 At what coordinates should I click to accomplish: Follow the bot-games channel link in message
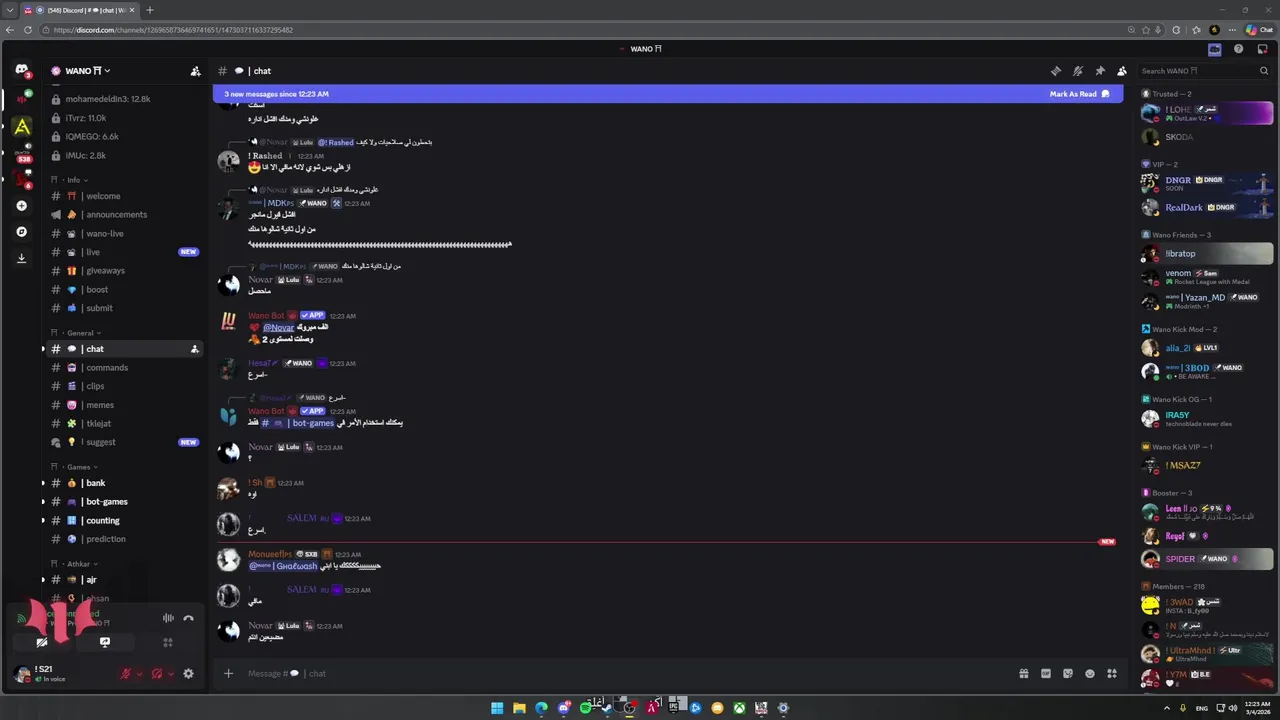pos(298,423)
